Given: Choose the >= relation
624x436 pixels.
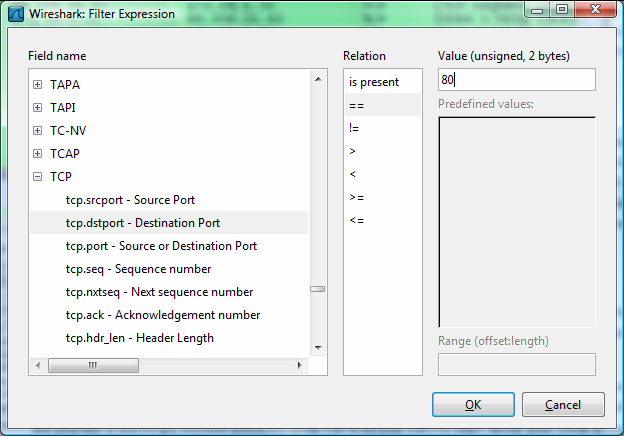Looking at the screenshot, I should pos(356,197).
